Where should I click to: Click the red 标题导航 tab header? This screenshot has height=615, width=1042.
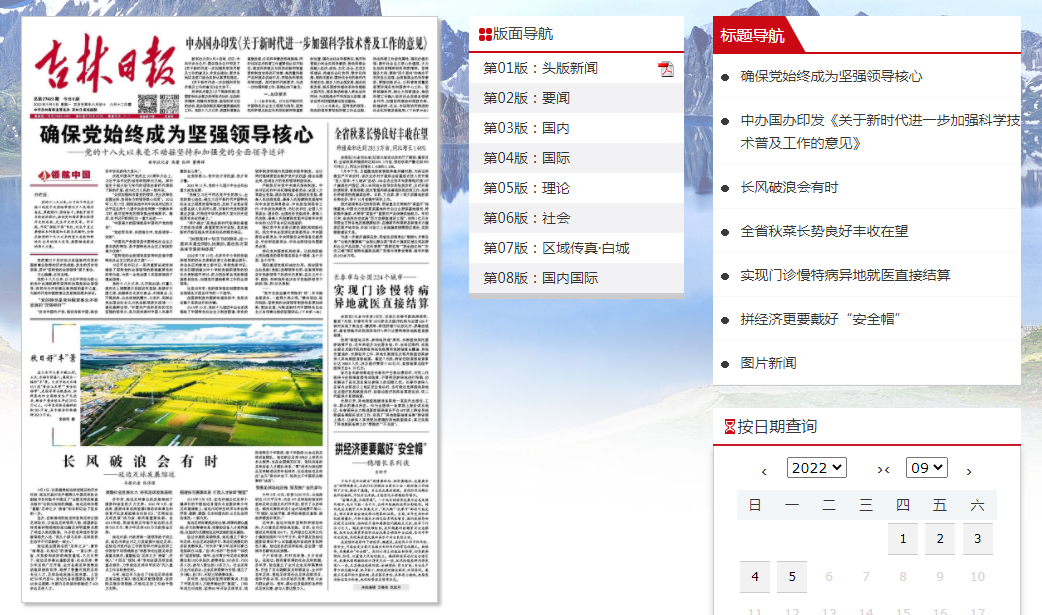(x=752, y=36)
